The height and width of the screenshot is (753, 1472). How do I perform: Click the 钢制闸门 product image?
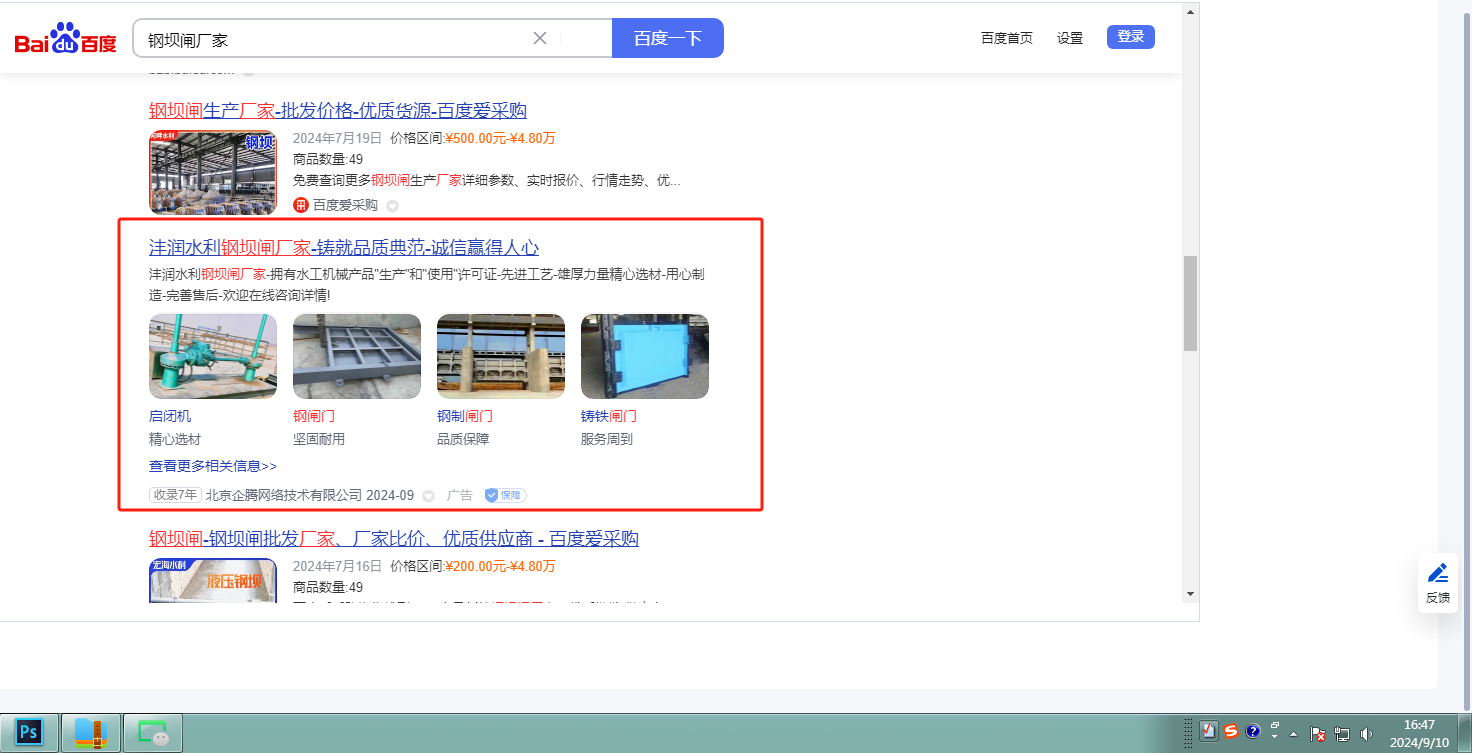click(x=501, y=356)
